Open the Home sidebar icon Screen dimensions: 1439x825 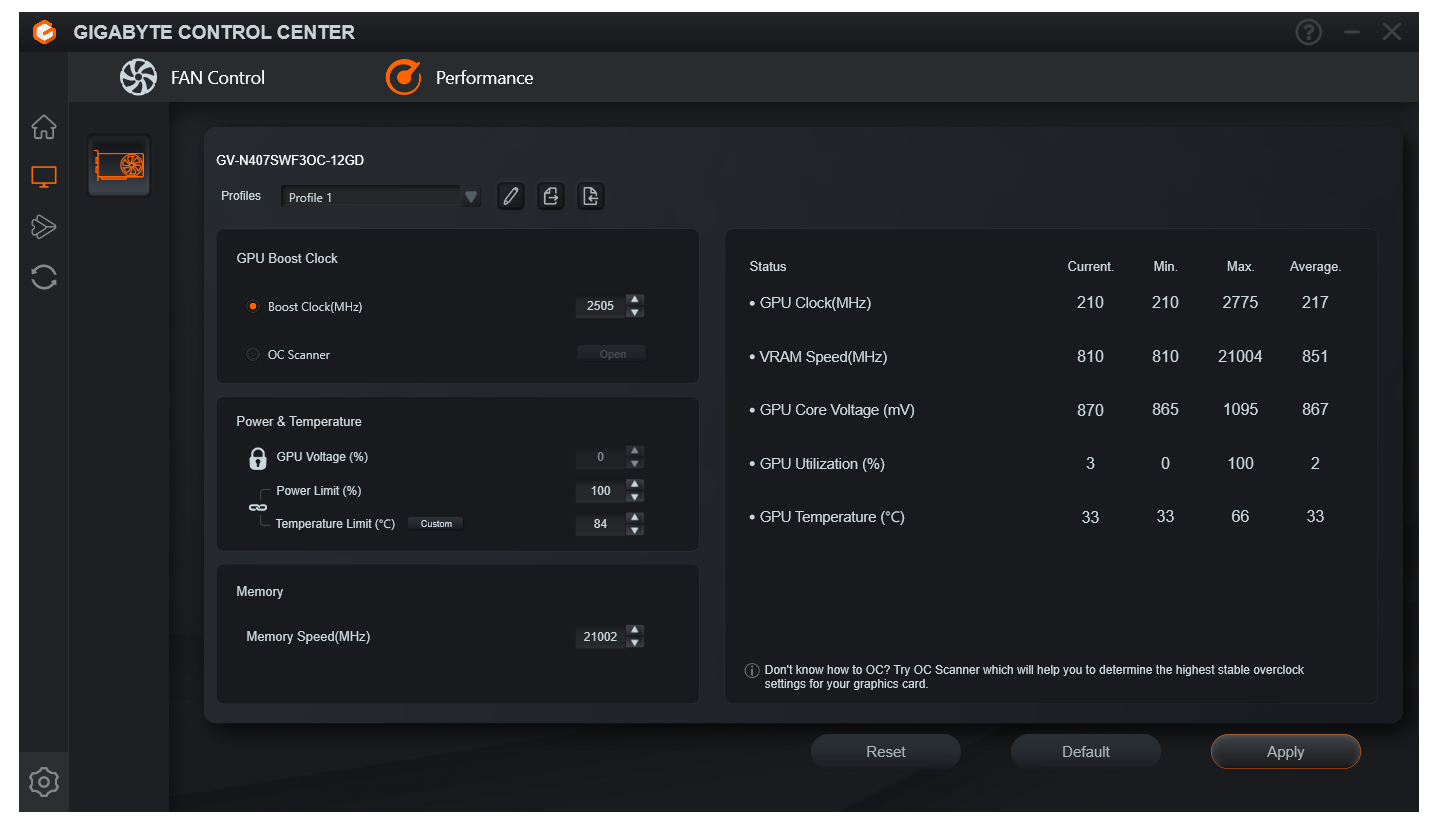point(43,127)
